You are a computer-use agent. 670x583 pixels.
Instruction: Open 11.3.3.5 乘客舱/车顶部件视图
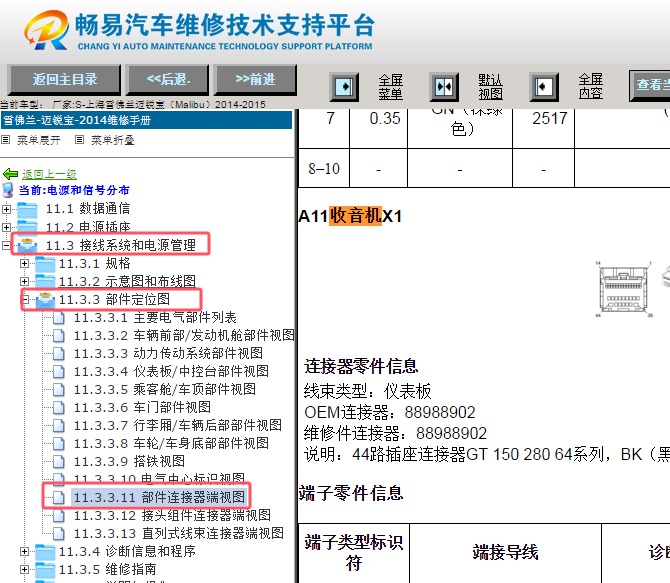165,389
